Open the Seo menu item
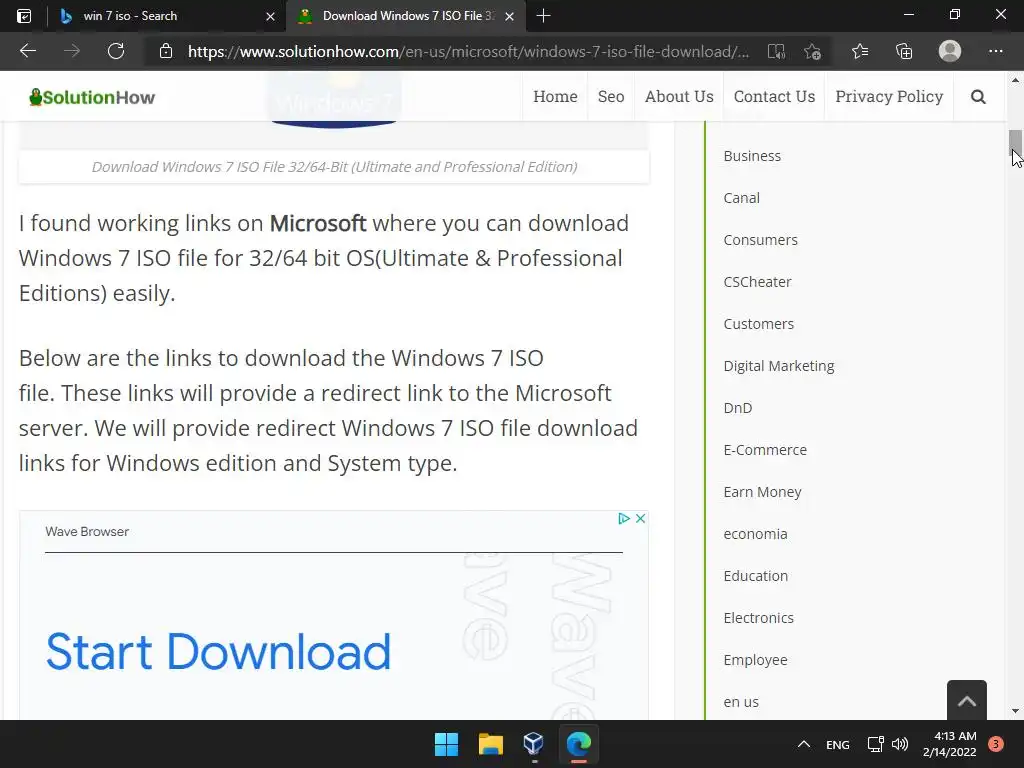The height and width of the screenshot is (768, 1024). click(611, 97)
